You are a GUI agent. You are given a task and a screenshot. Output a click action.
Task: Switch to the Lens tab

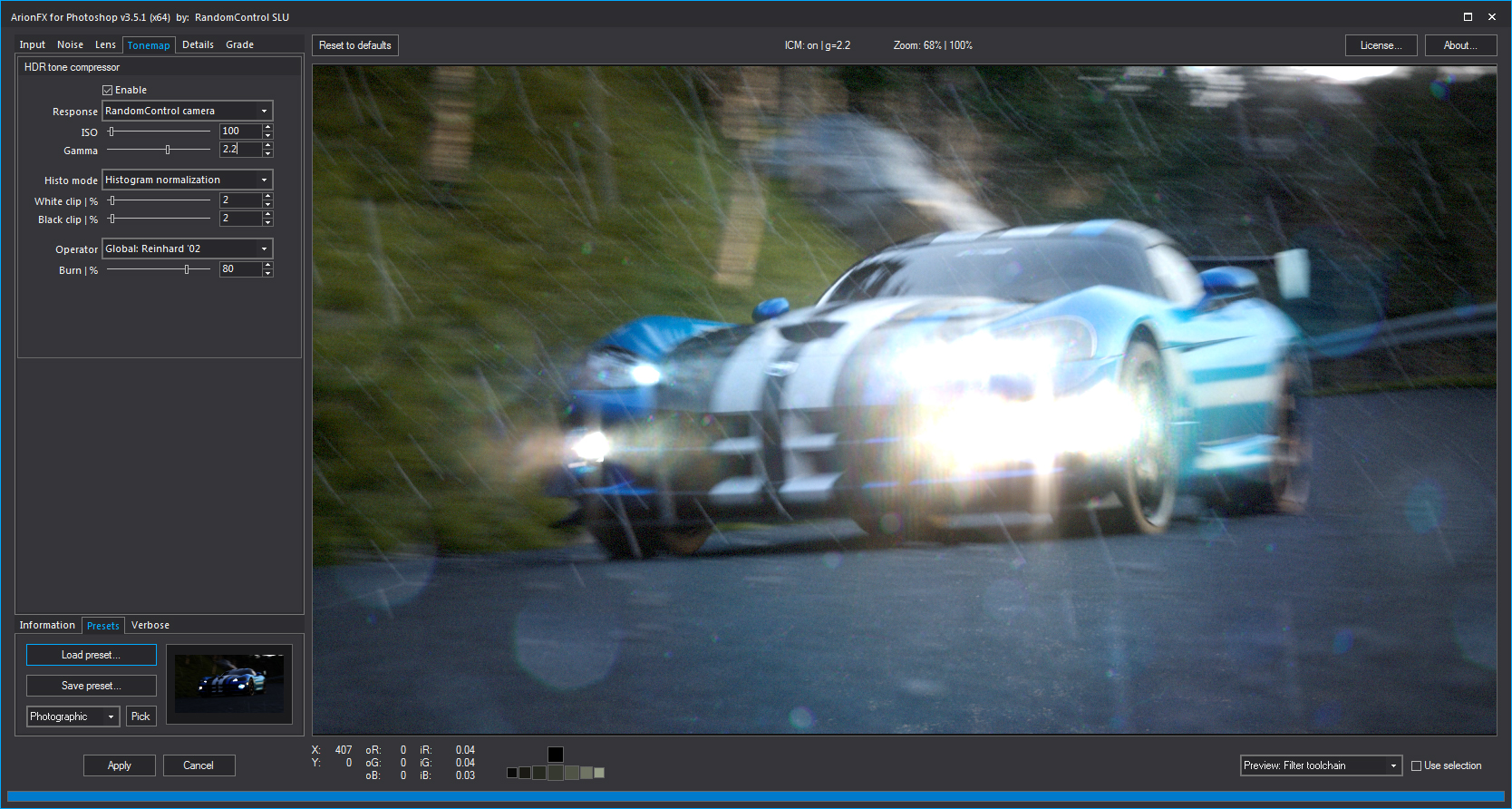[x=105, y=44]
